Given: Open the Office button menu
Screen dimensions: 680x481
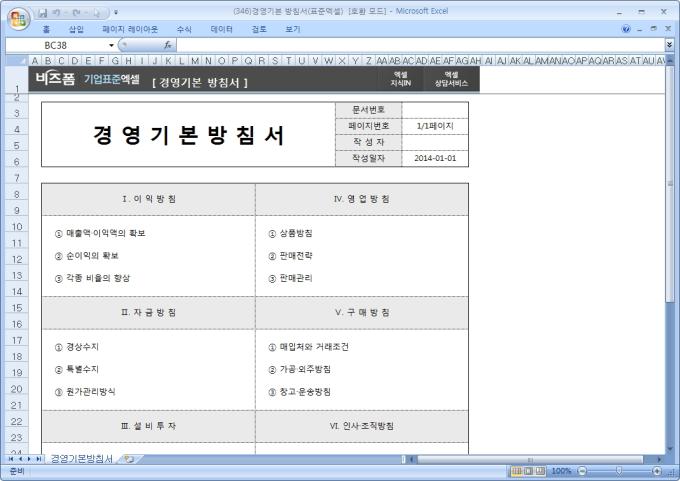Looking at the screenshot, I should tap(17, 18).
